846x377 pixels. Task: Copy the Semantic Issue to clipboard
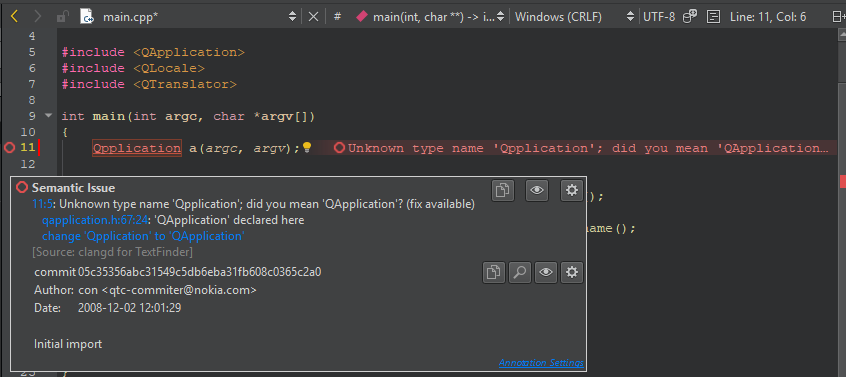503,190
